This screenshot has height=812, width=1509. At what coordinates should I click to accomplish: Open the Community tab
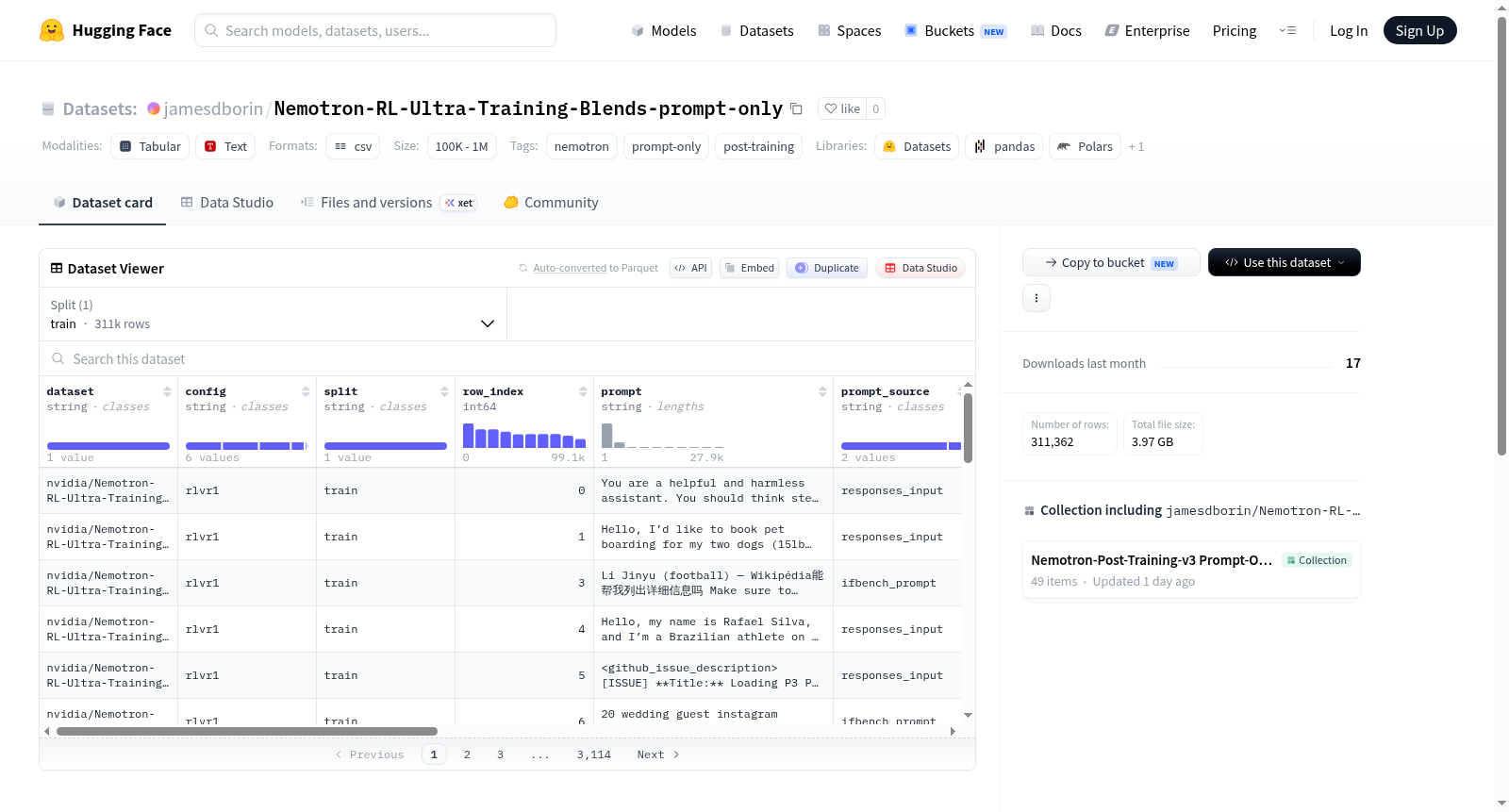[551, 202]
